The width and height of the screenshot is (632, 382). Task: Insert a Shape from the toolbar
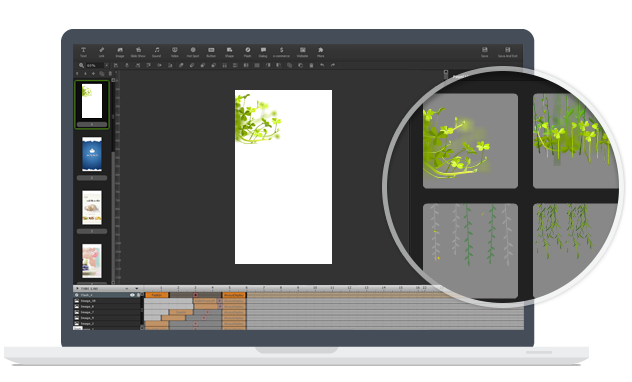(x=229, y=52)
